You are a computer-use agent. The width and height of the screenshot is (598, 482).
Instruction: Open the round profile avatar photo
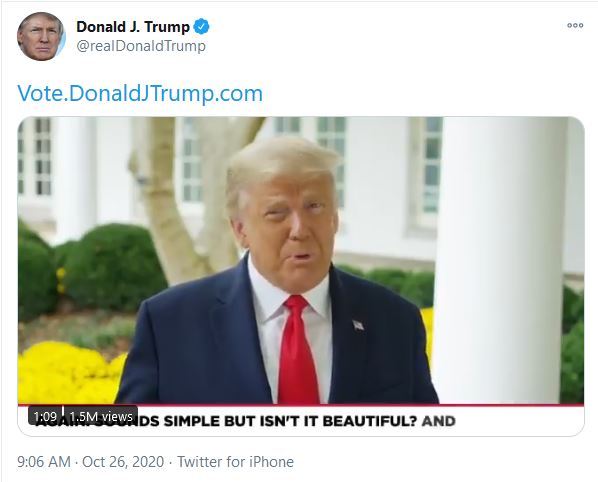pyautogui.click(x=41, y=37)
